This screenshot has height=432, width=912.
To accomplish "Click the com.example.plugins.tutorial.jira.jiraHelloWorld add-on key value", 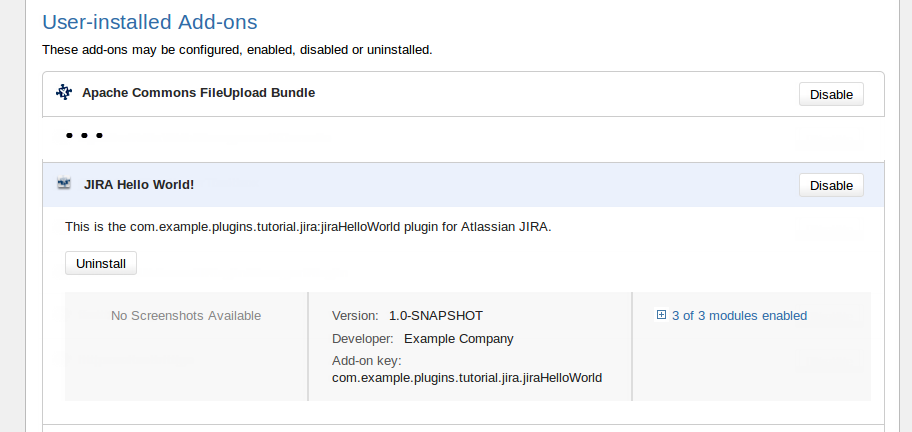I will pos(467,377).
